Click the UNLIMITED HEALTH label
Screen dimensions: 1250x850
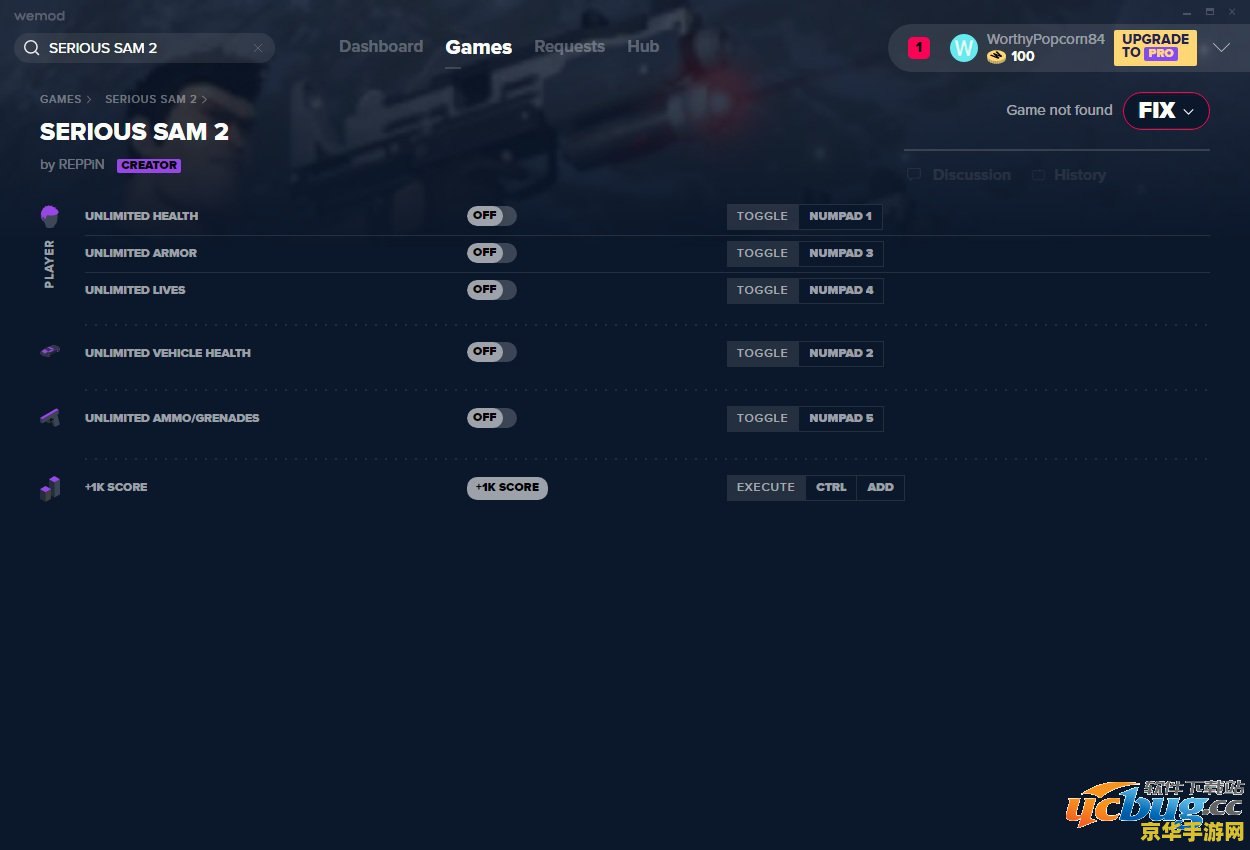[142, 216]
